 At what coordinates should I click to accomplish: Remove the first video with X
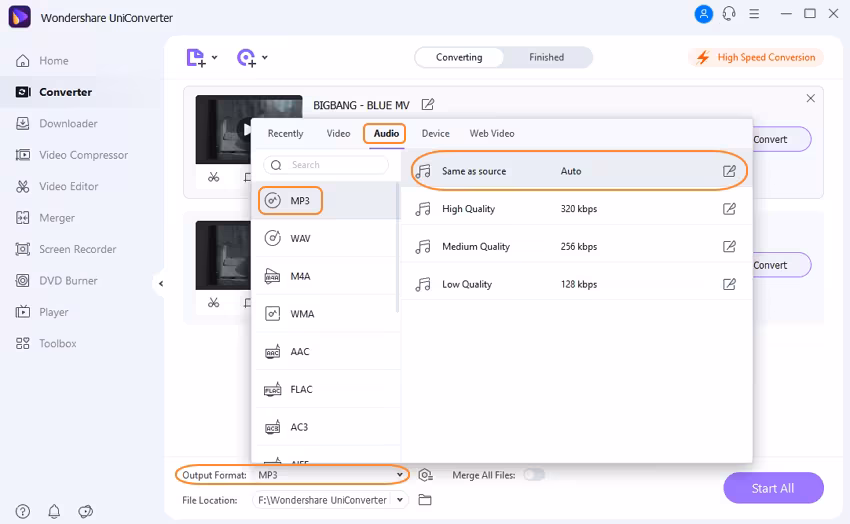pyautogui.click(x=810, y=99)
